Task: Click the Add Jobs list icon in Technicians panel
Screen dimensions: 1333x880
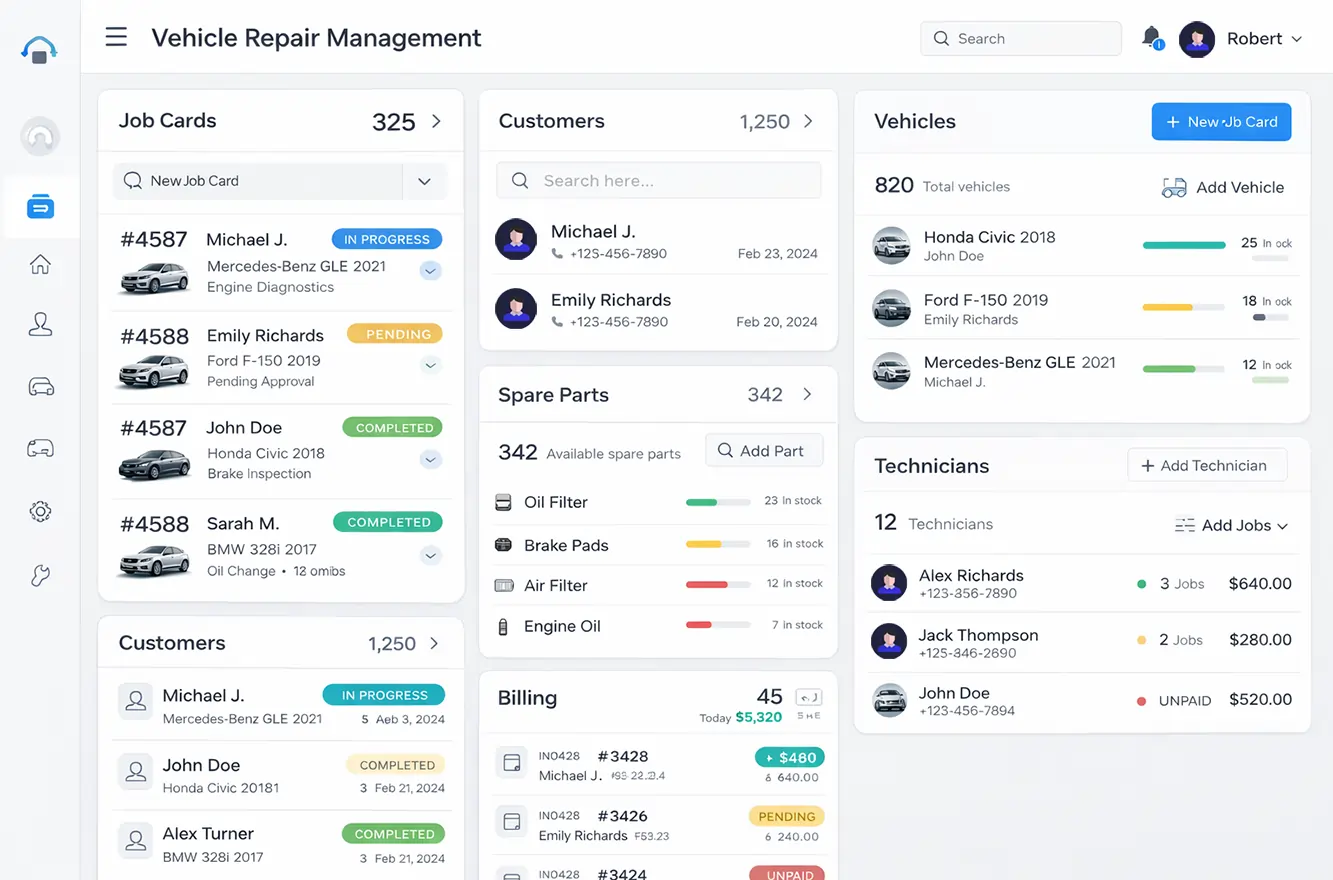Action: point(1184,524)
